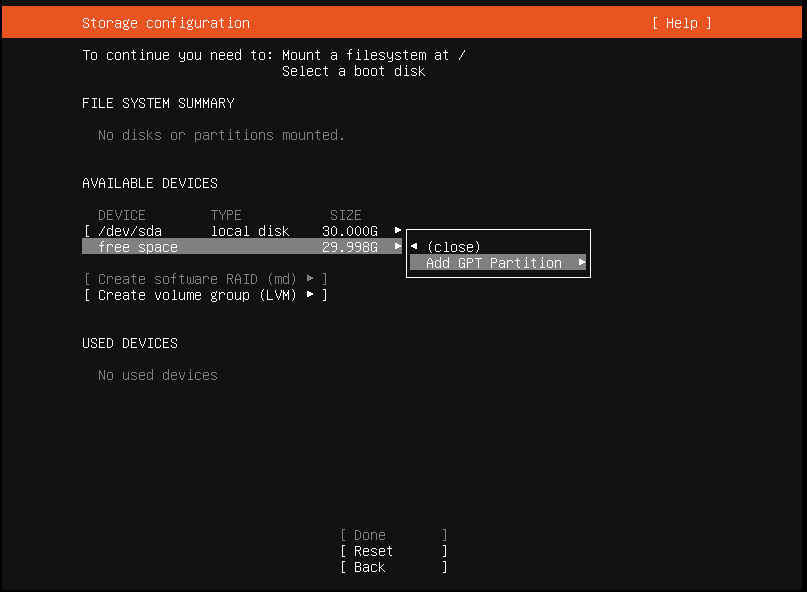Click the TYPE column header

click(x=226, y=215)
